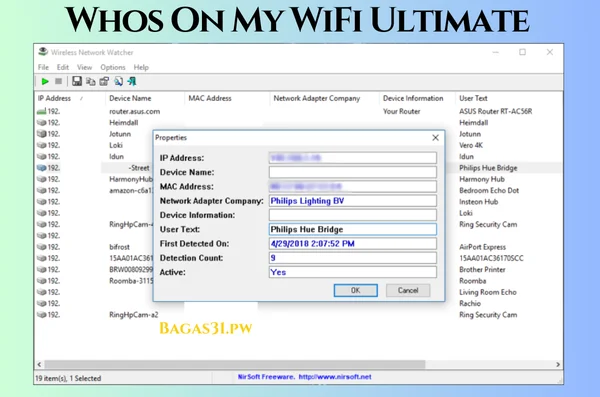
Task: Open the Edit menu
Action: pyautogui.click(x=63, y=67)
